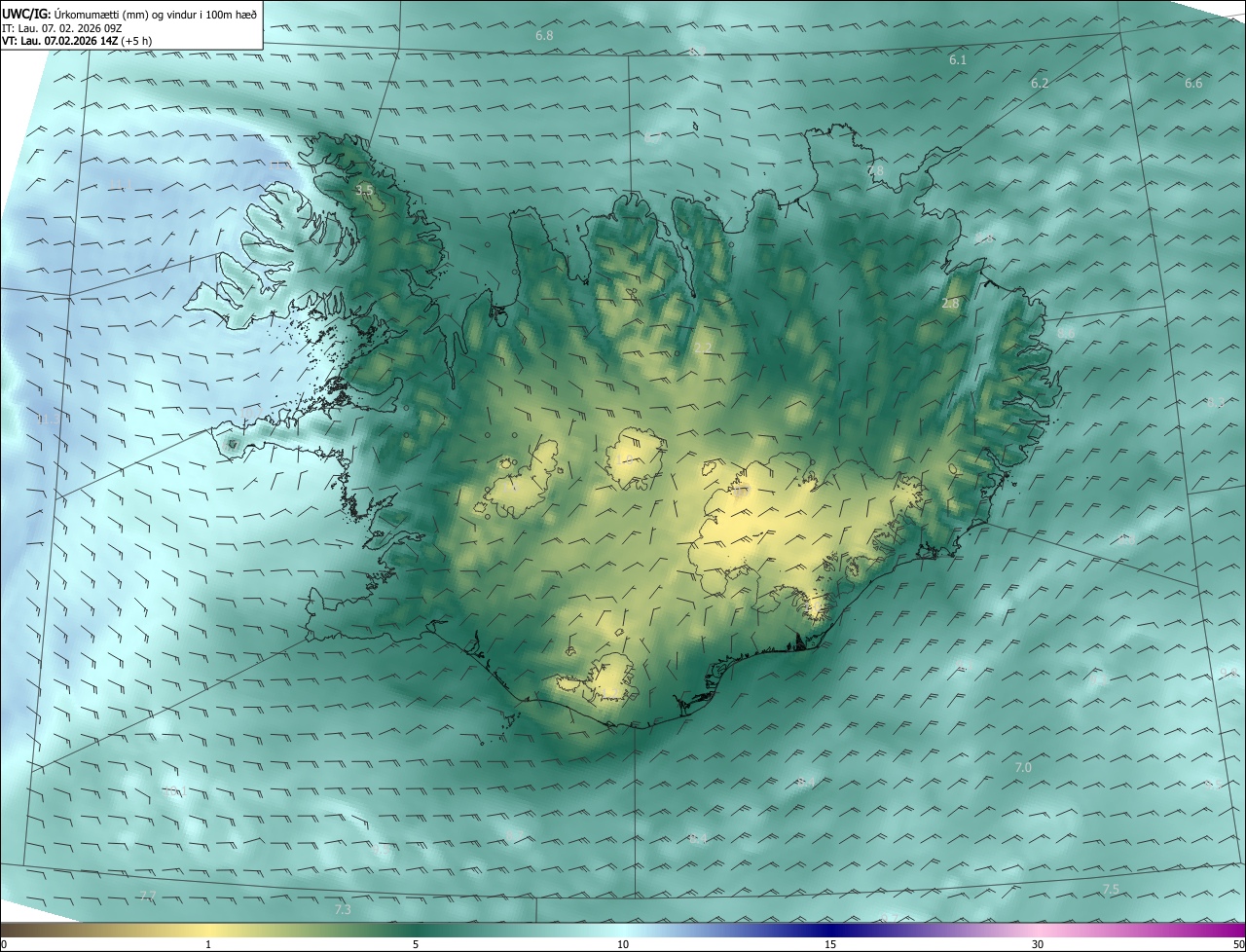Click the 7.5 precipitation value label

[1110, 890]
